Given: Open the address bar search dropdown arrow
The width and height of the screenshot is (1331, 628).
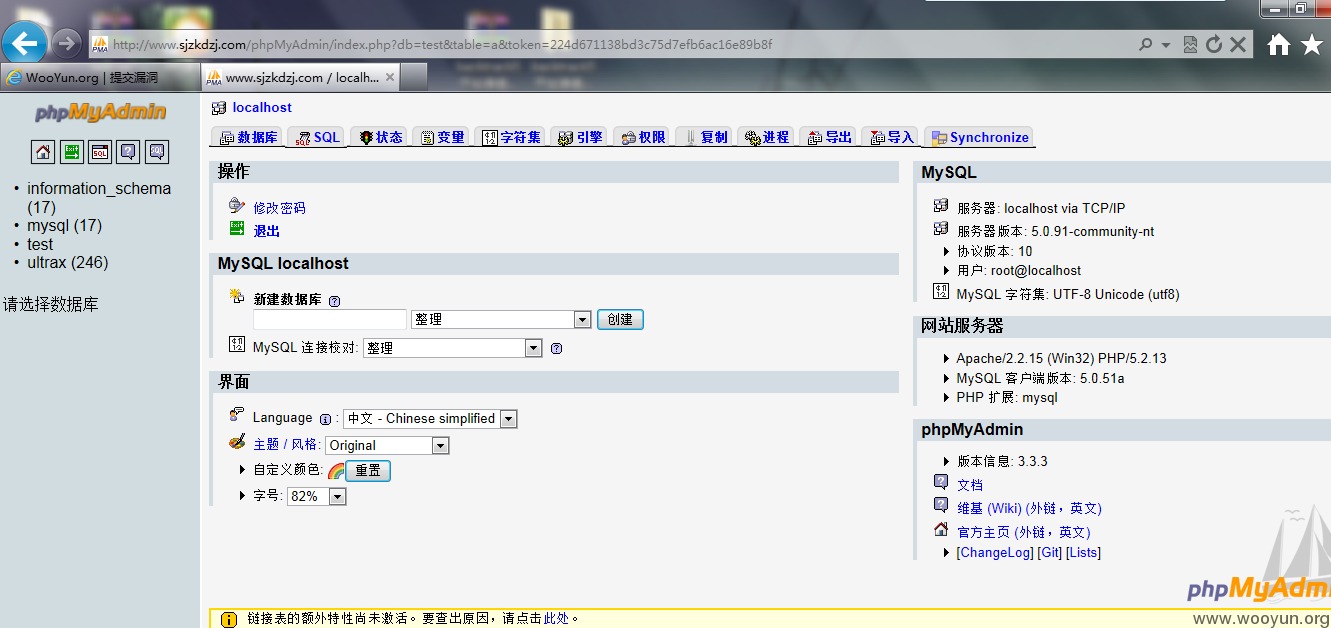Looking at the screenshot, I should [1166, 45].
